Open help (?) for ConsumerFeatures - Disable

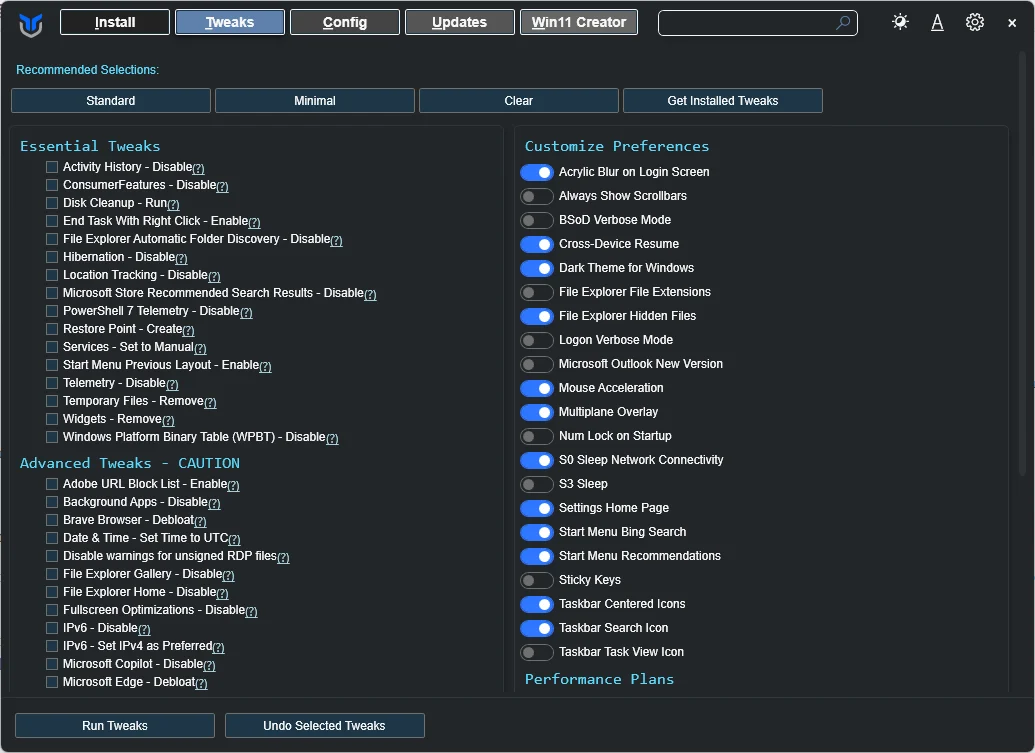click(222, 186)
